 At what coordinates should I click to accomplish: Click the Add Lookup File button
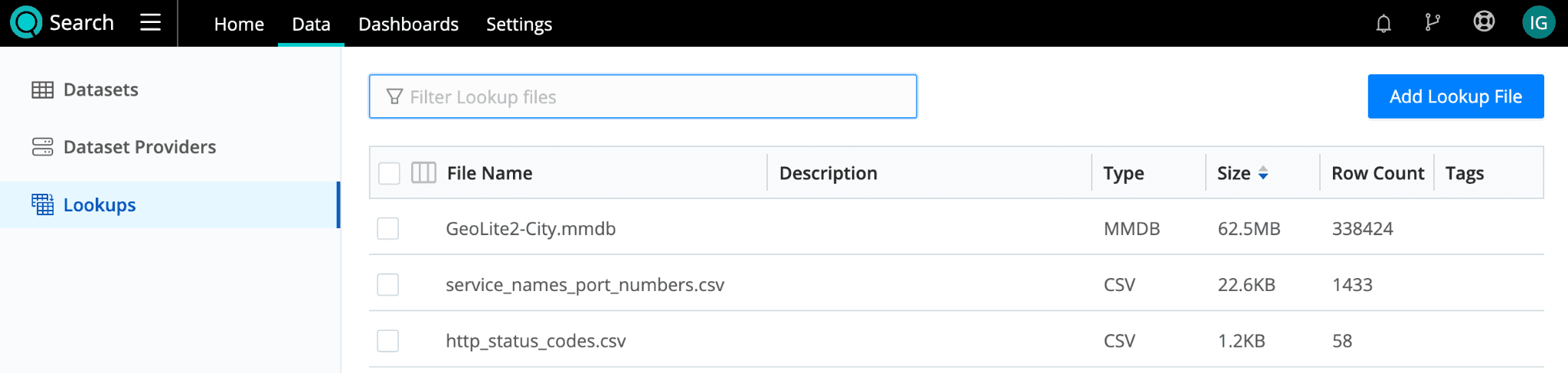point(1455,97)
